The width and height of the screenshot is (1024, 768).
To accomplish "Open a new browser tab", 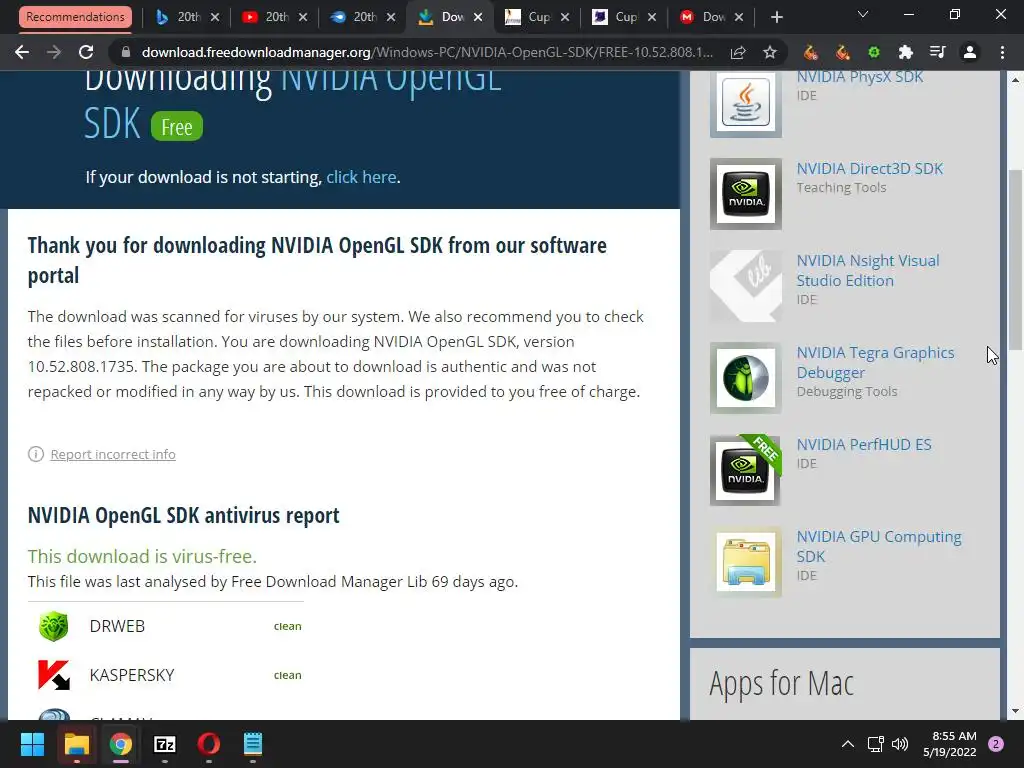I will tap(776, 17).
